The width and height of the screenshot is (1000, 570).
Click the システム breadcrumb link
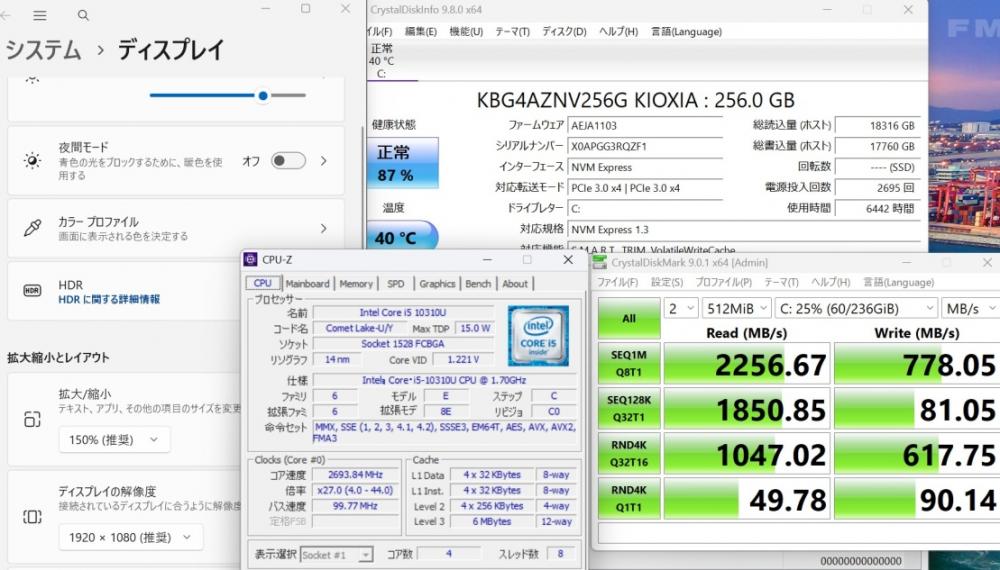coord(43,50)
